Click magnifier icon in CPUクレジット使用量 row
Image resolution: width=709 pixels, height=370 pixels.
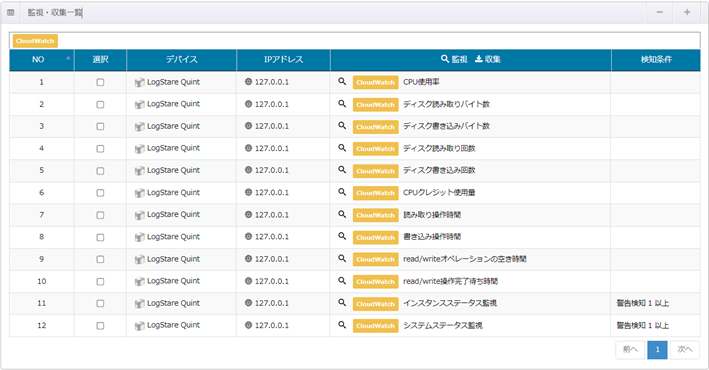342,192
